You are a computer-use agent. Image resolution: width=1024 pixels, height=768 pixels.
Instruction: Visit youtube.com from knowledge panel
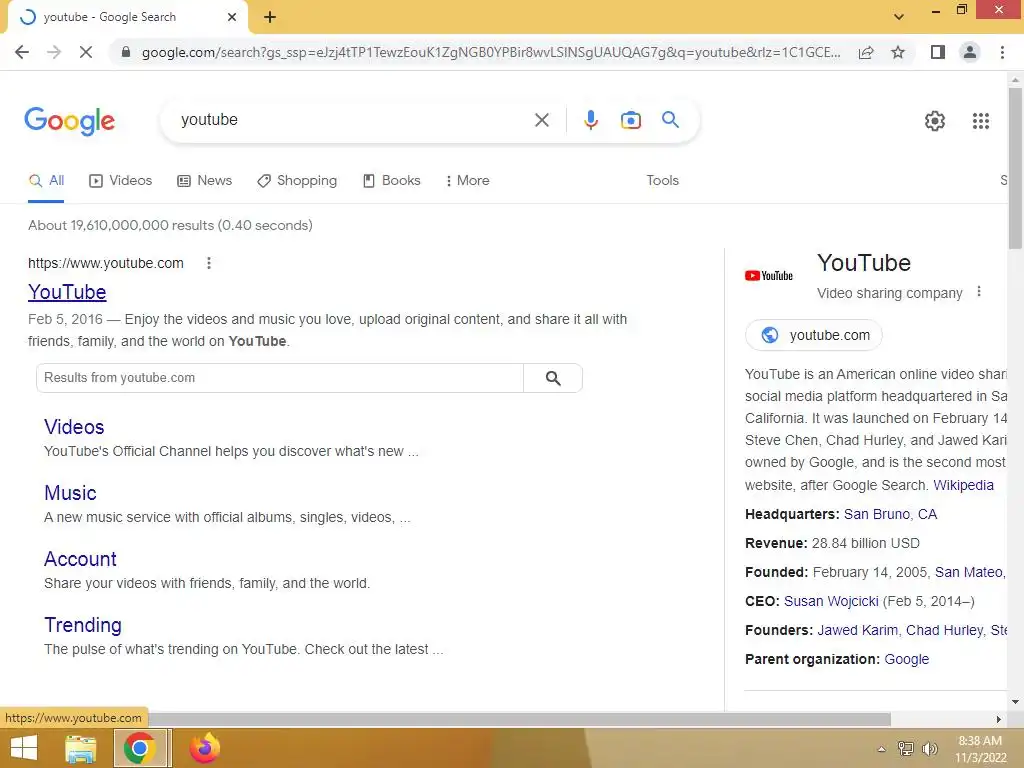click(814, 335)
